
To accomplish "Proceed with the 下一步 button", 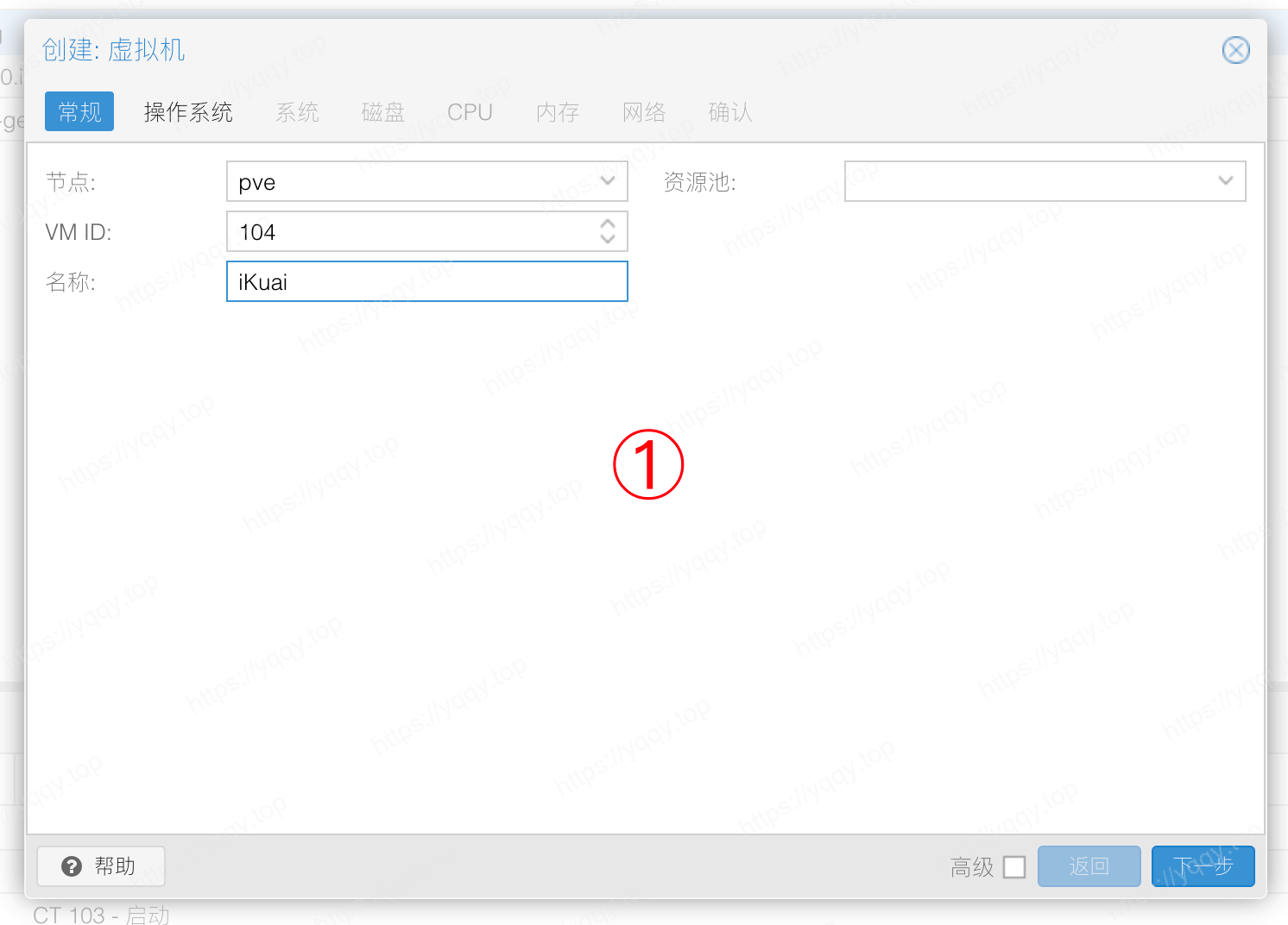I will click(x=1203, y=866).
